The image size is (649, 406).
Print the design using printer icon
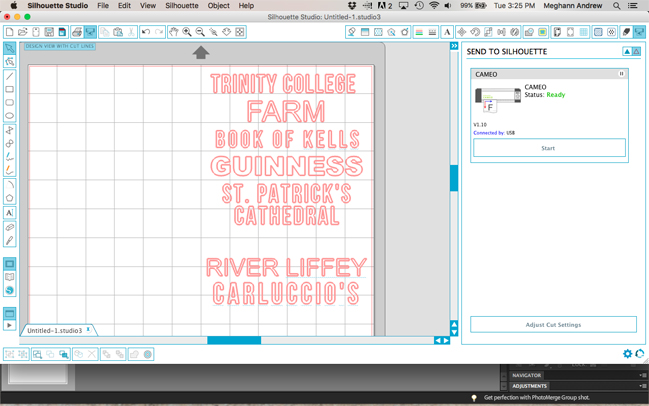(77, 32)
